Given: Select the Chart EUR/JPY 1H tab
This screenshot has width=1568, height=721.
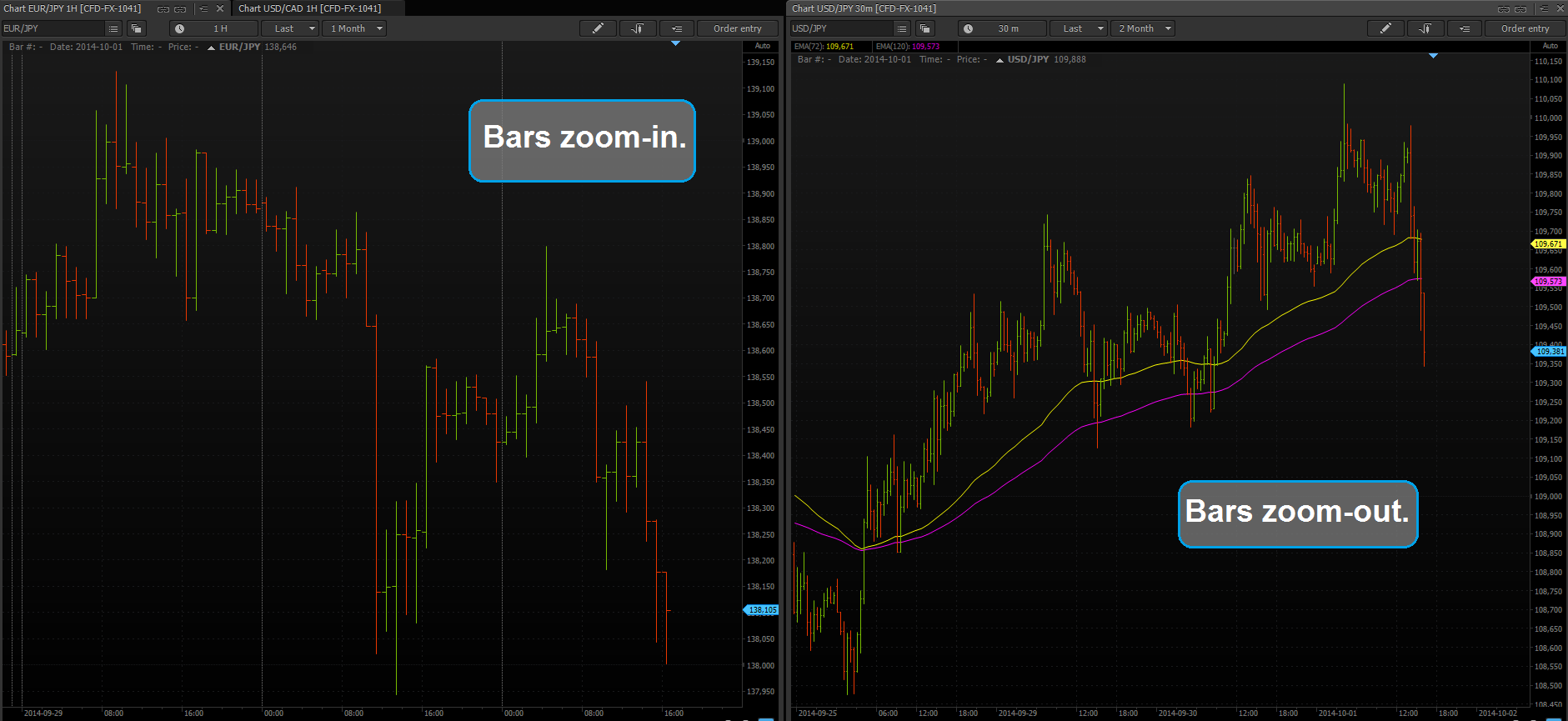Looking at the screenshot, I should 73,8.
